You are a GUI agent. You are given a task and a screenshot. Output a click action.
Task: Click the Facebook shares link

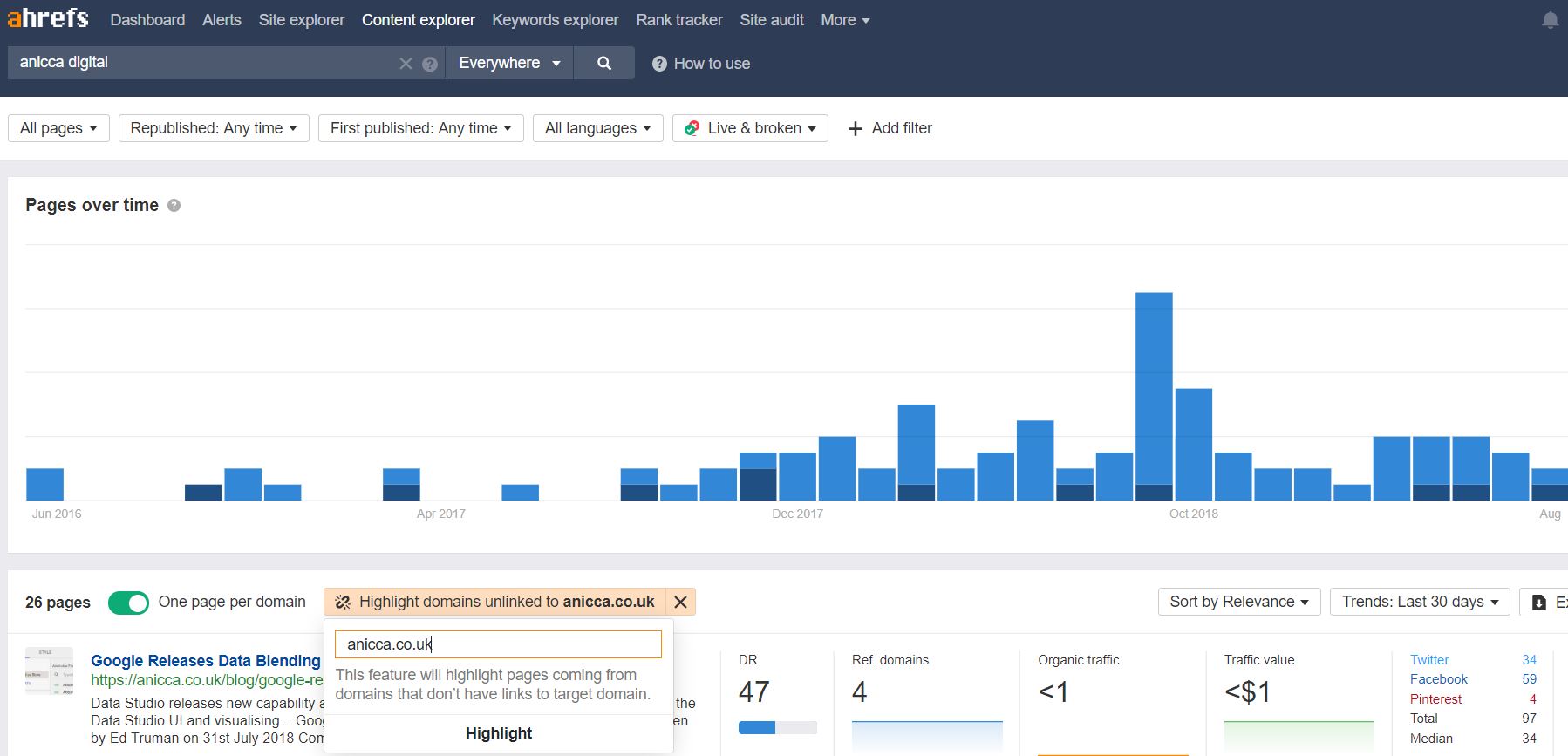tap(1439, 679)
